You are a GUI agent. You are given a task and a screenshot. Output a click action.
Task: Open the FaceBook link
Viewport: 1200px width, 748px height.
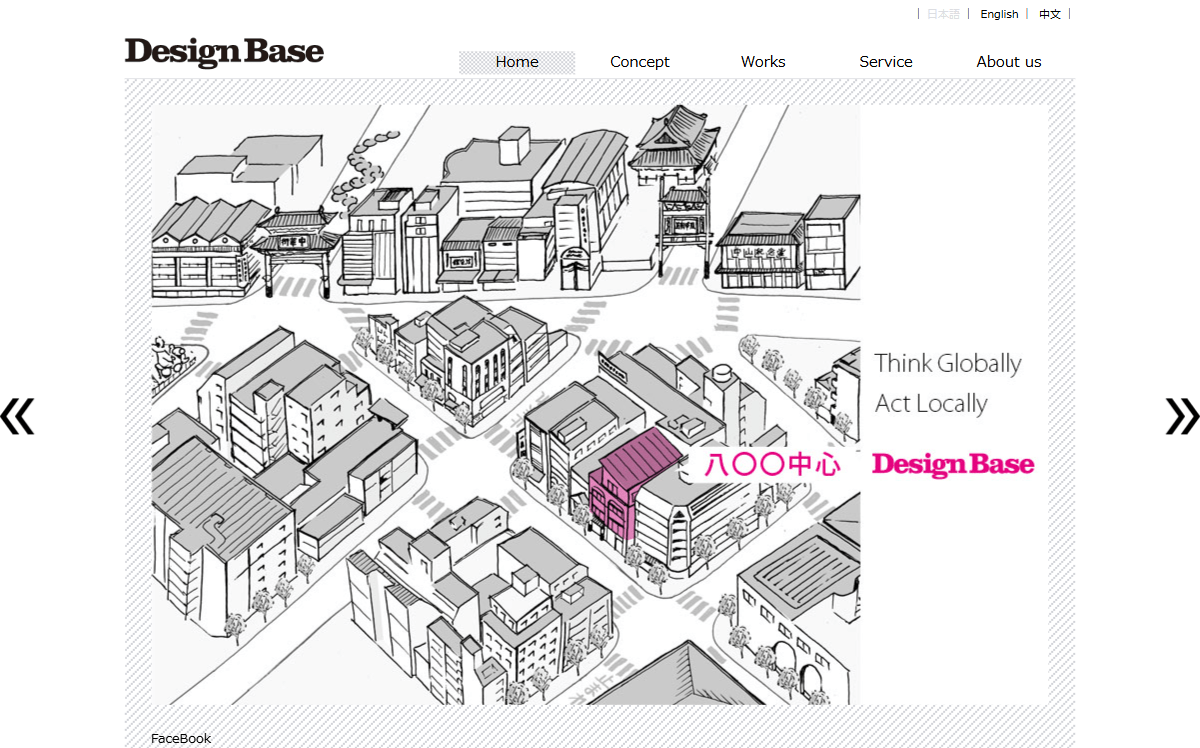pos(181,739)
